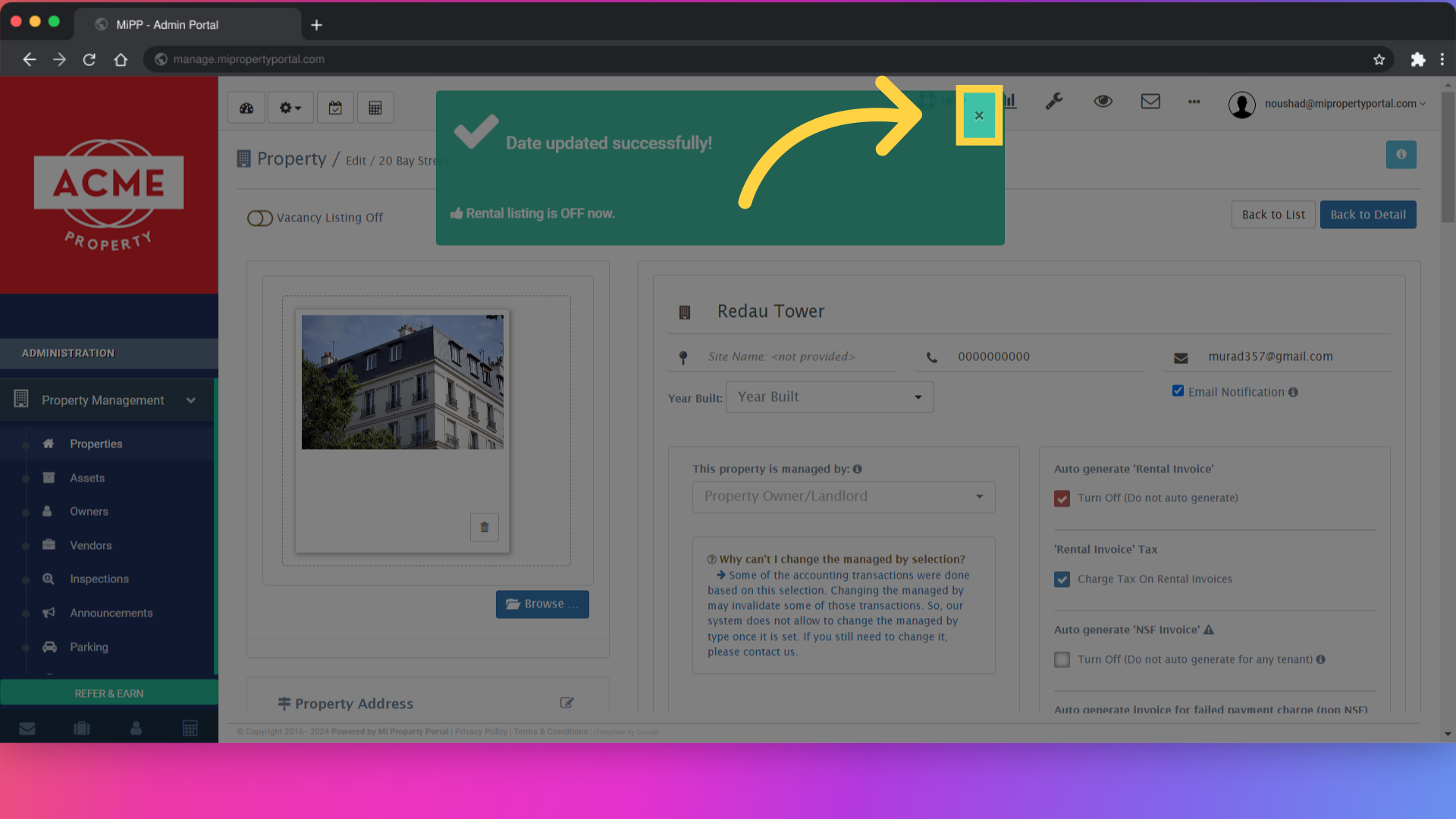This screenshot has height=819, width=1456.
Task: Click the Site Name field
Action: pyautogui.click(x=782, y=357)
